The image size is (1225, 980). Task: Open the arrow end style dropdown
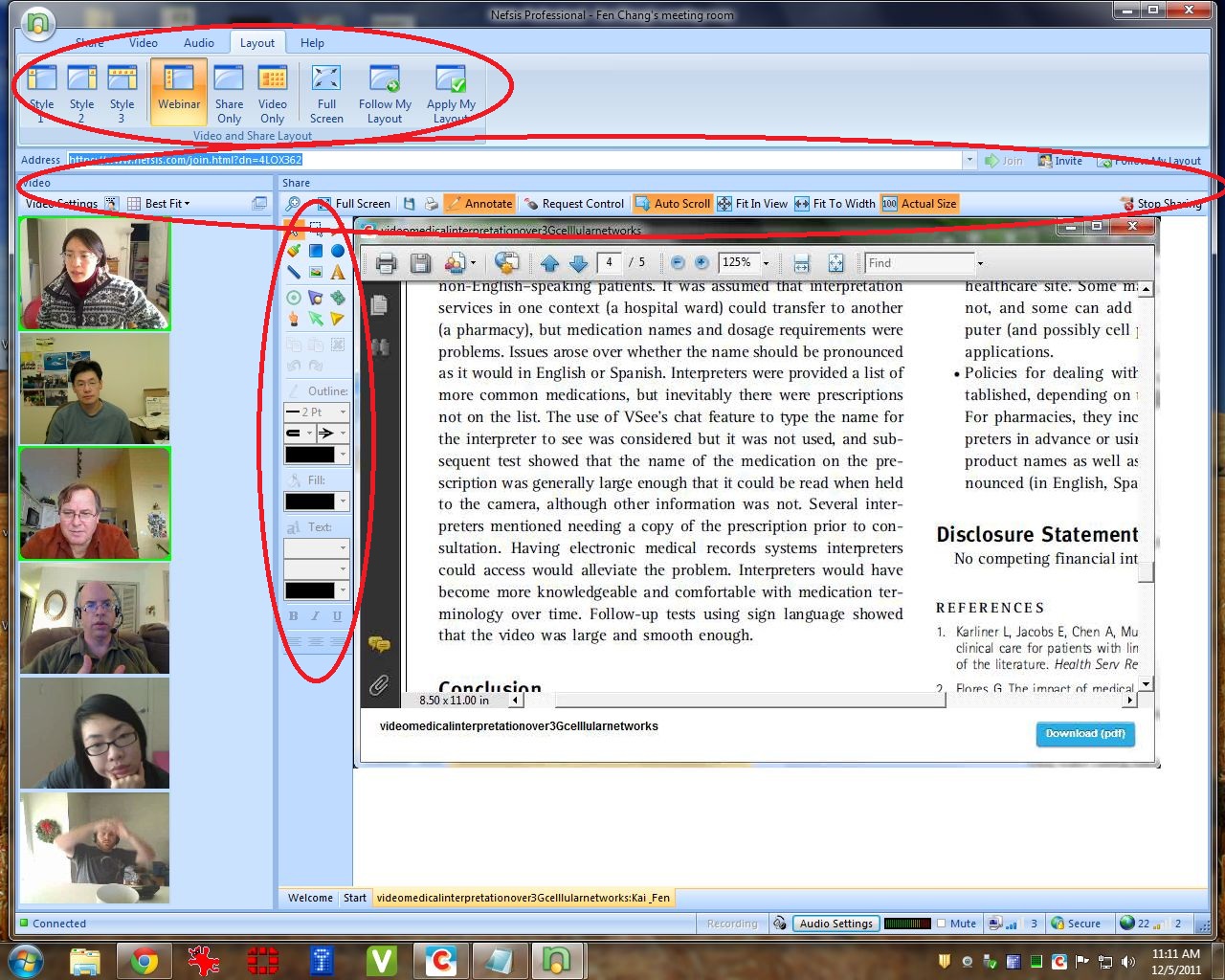[x=343, y=433]
